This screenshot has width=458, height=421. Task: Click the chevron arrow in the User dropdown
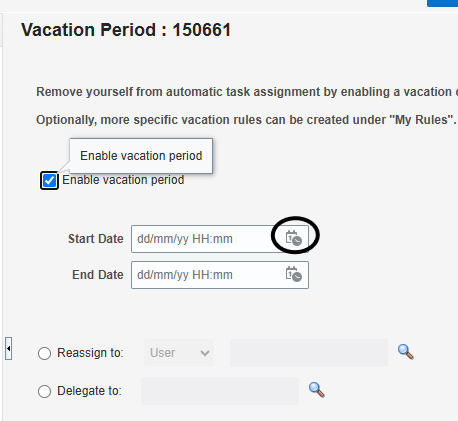(x=205, y=353)
